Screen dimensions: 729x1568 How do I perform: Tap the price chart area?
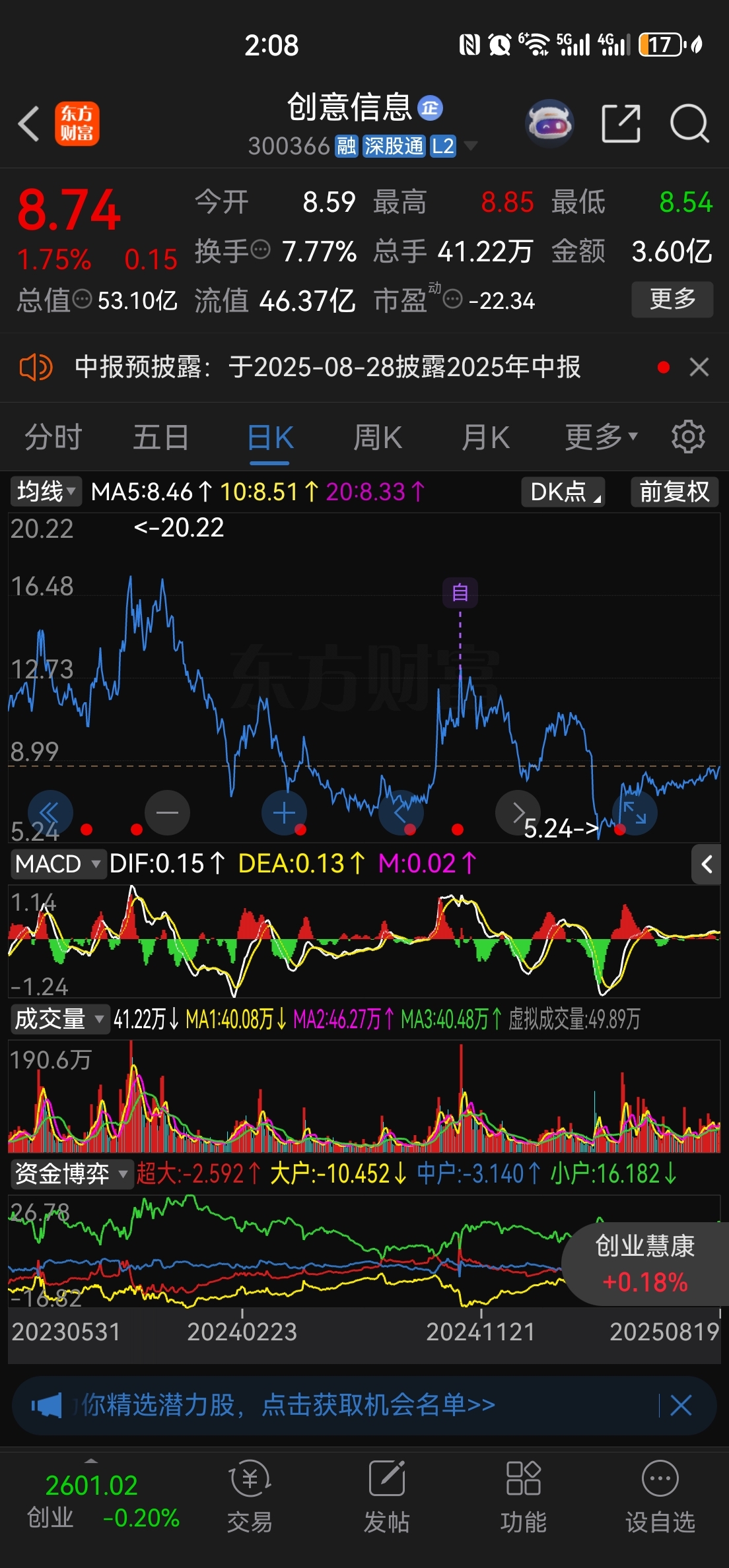coord(364,676)
